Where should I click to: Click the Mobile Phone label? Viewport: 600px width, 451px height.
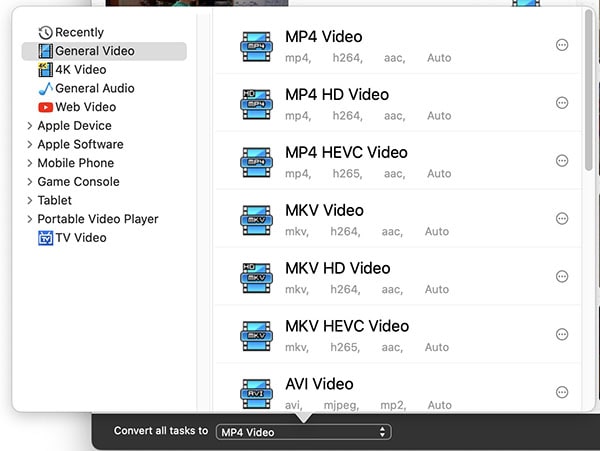click(x=76, y=163)
